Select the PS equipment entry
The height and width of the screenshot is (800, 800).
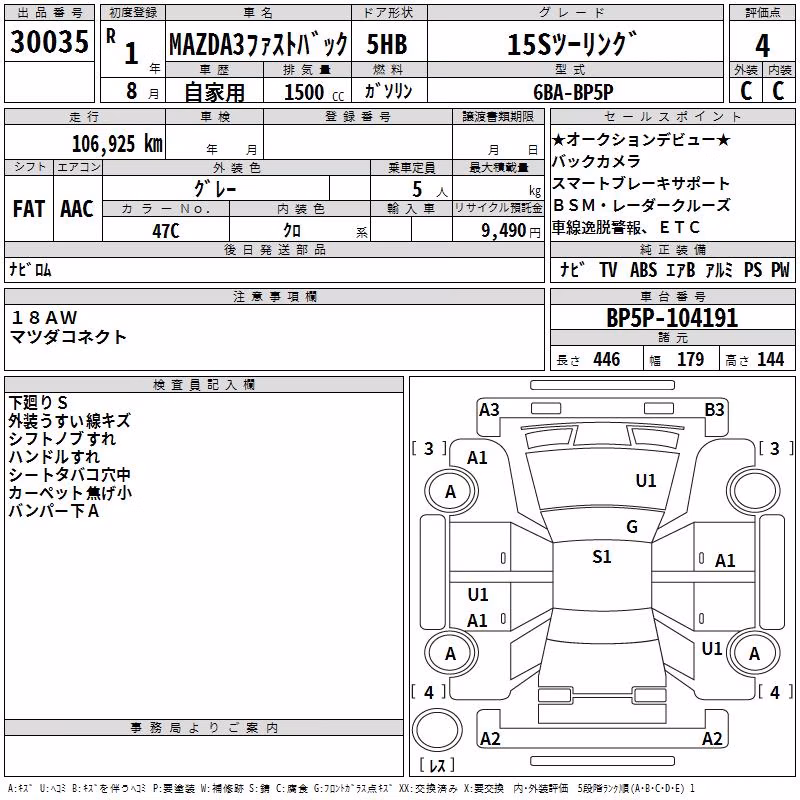pos(753,269)
